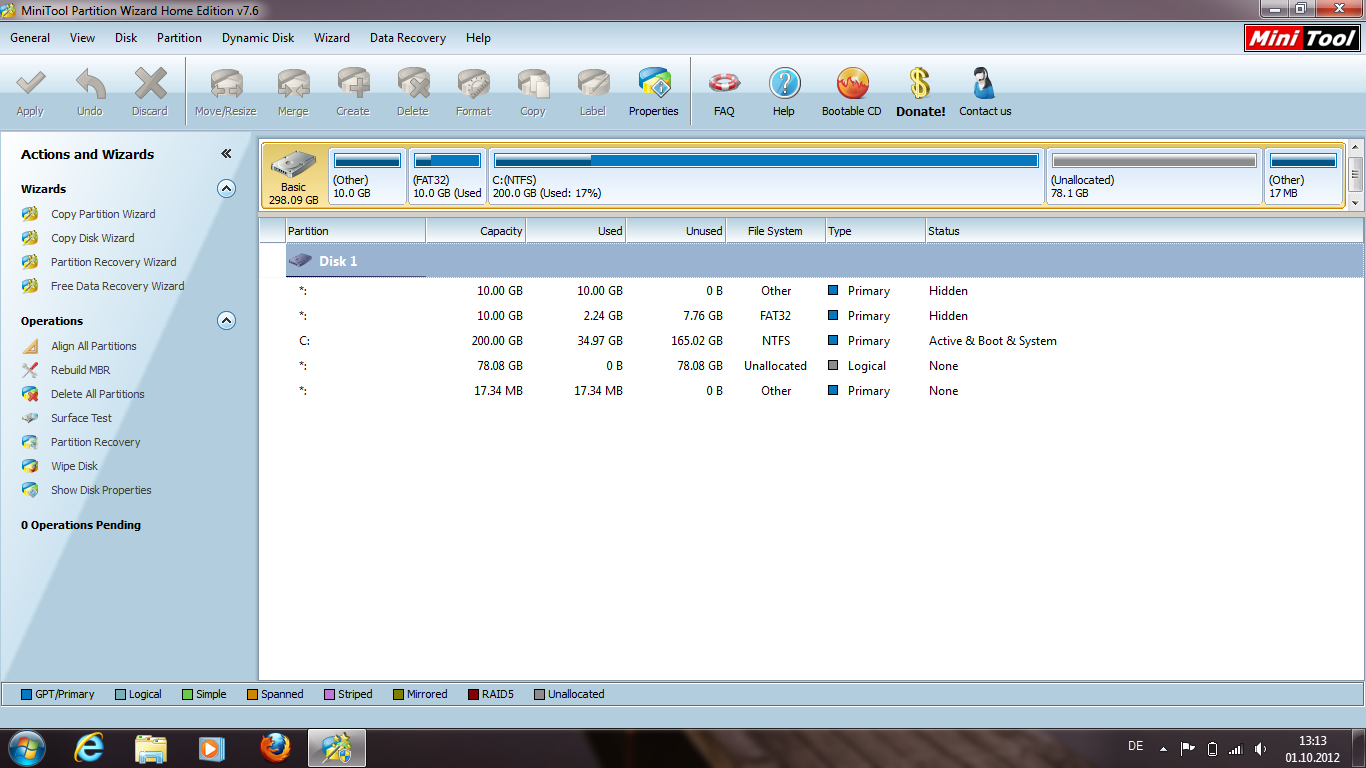Select the (Other) 10.0 GB disk map block
Image resolution: width=1366 pixels, height=768 pixels.
367,176
